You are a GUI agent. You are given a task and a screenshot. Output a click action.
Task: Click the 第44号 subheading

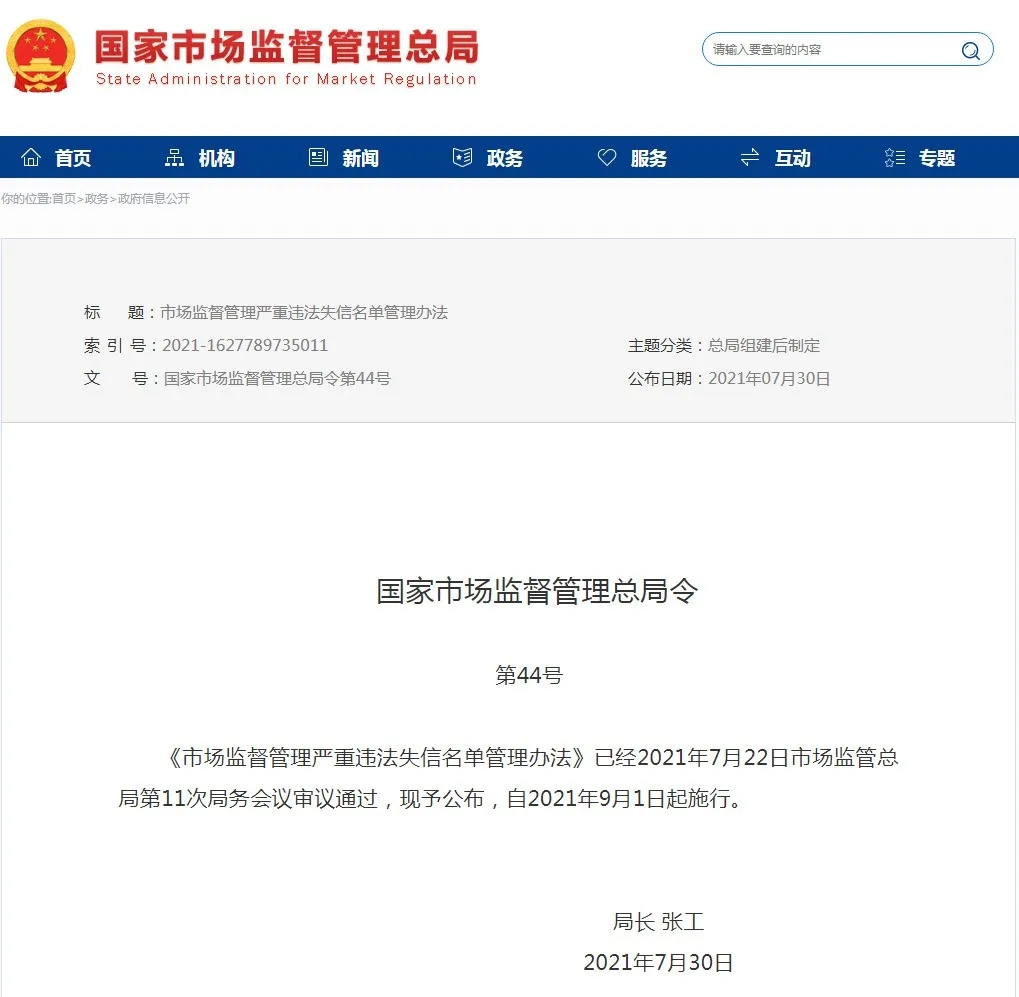(529, 675)
